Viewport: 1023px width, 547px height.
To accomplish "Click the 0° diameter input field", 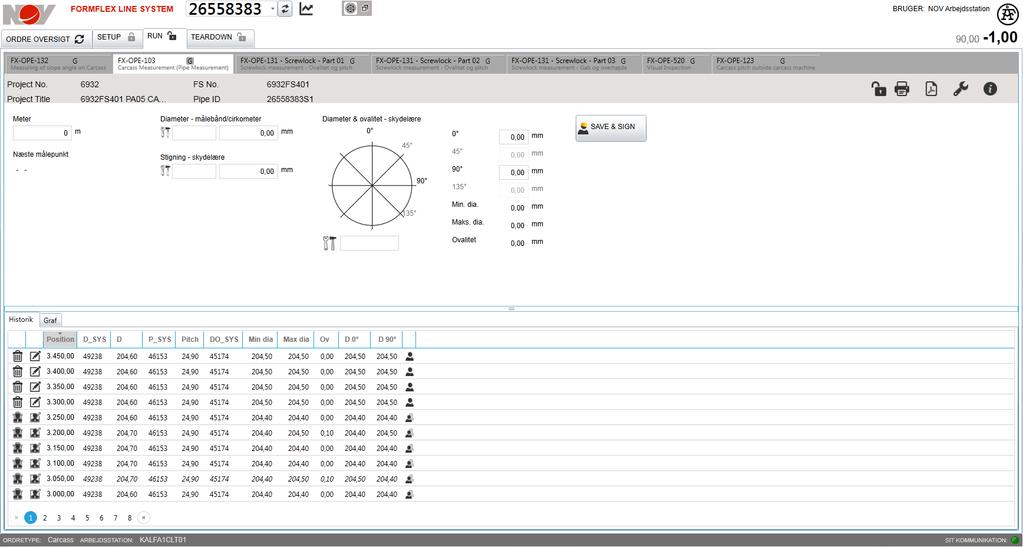I will [x=513, y=136].
